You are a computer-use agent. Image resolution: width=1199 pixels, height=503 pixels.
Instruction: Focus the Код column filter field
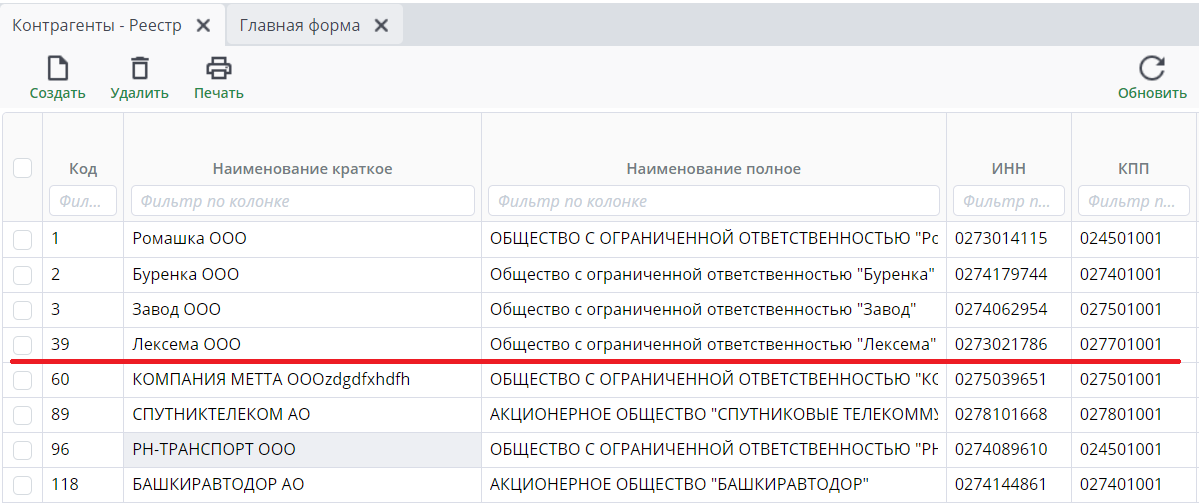pos(83,201)
